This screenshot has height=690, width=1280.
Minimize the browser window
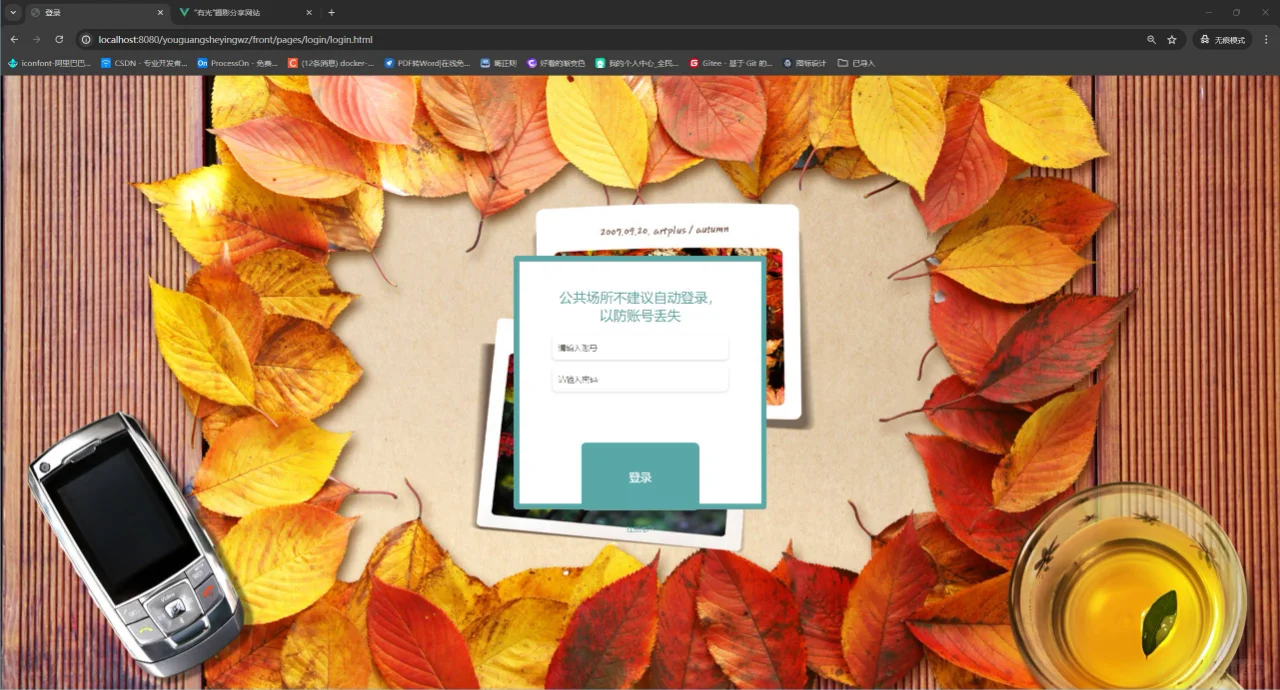1208,12
